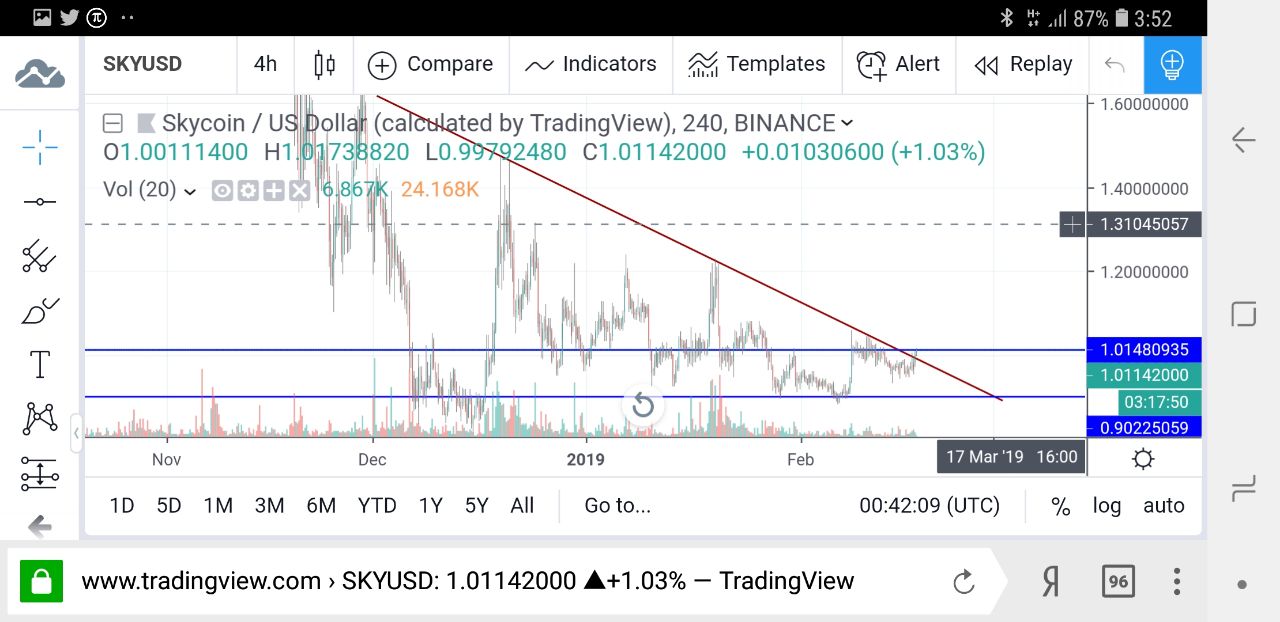Toggle Volume indicator visibility eye
The height and width of the screenshot is (622, 1280).
point(222,190)
